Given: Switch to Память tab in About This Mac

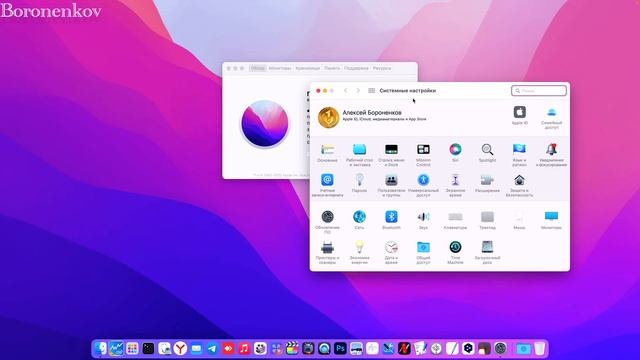Looking at the screenshot, I should (332, 68).
